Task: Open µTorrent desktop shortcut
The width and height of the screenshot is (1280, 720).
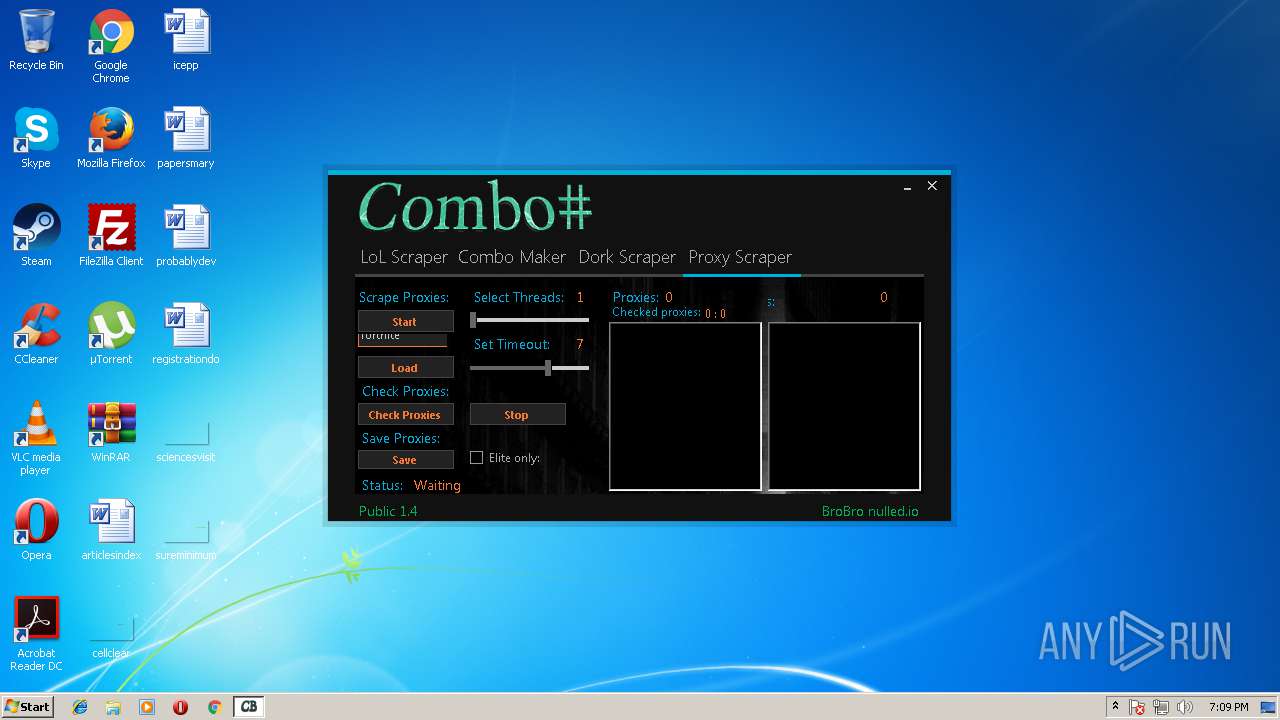Action: tap(111, 334)
